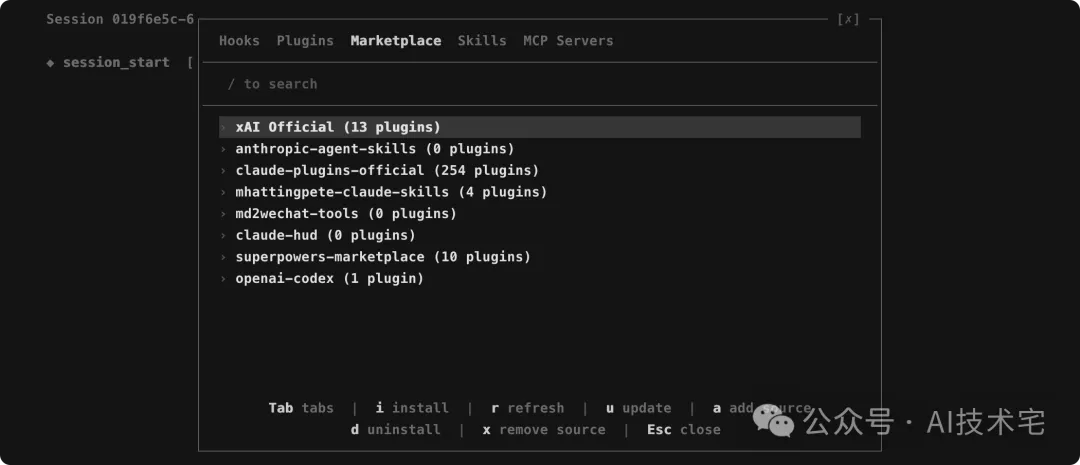Expand mhattingpete-claude-skills chevron

click(x=223, y=192)
